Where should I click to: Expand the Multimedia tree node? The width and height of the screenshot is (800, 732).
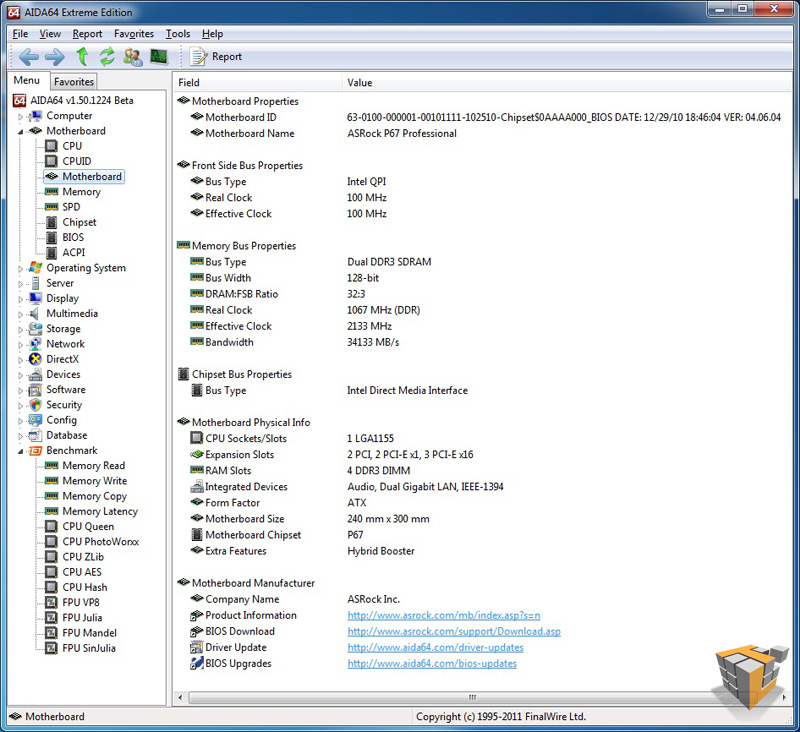click(20, 315)
